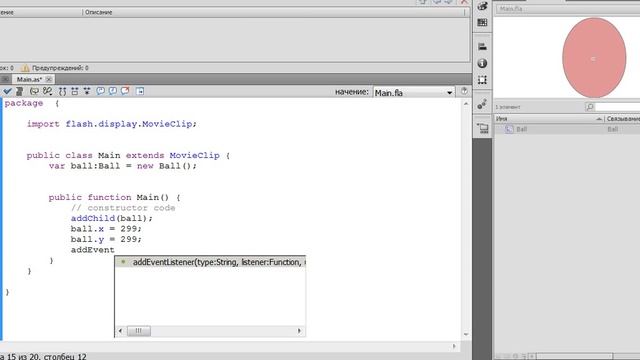Image resolution: width=640 pixels, height=360 pixels.
Task: Click the 1 элемент count label
Action: pyautogui.click(x=508, y=107)
